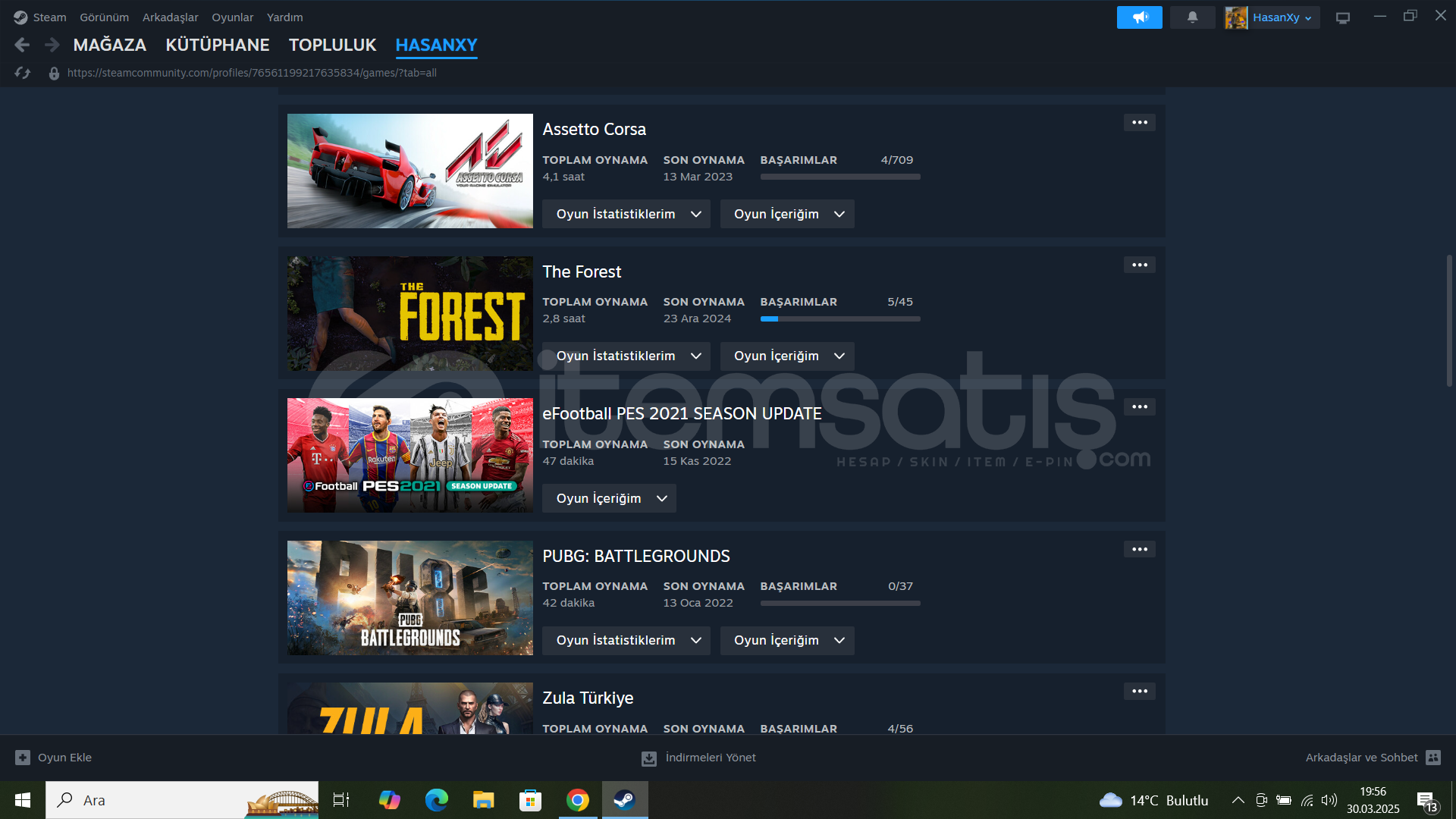Select the HASANXY tab
Viewport: 1456px width, 819px height.
pyautogui.click(x=436, y=45)
